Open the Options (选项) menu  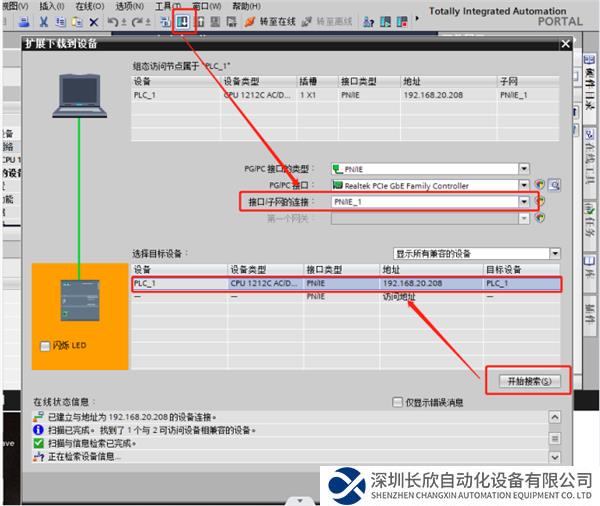tap(128, 6)
